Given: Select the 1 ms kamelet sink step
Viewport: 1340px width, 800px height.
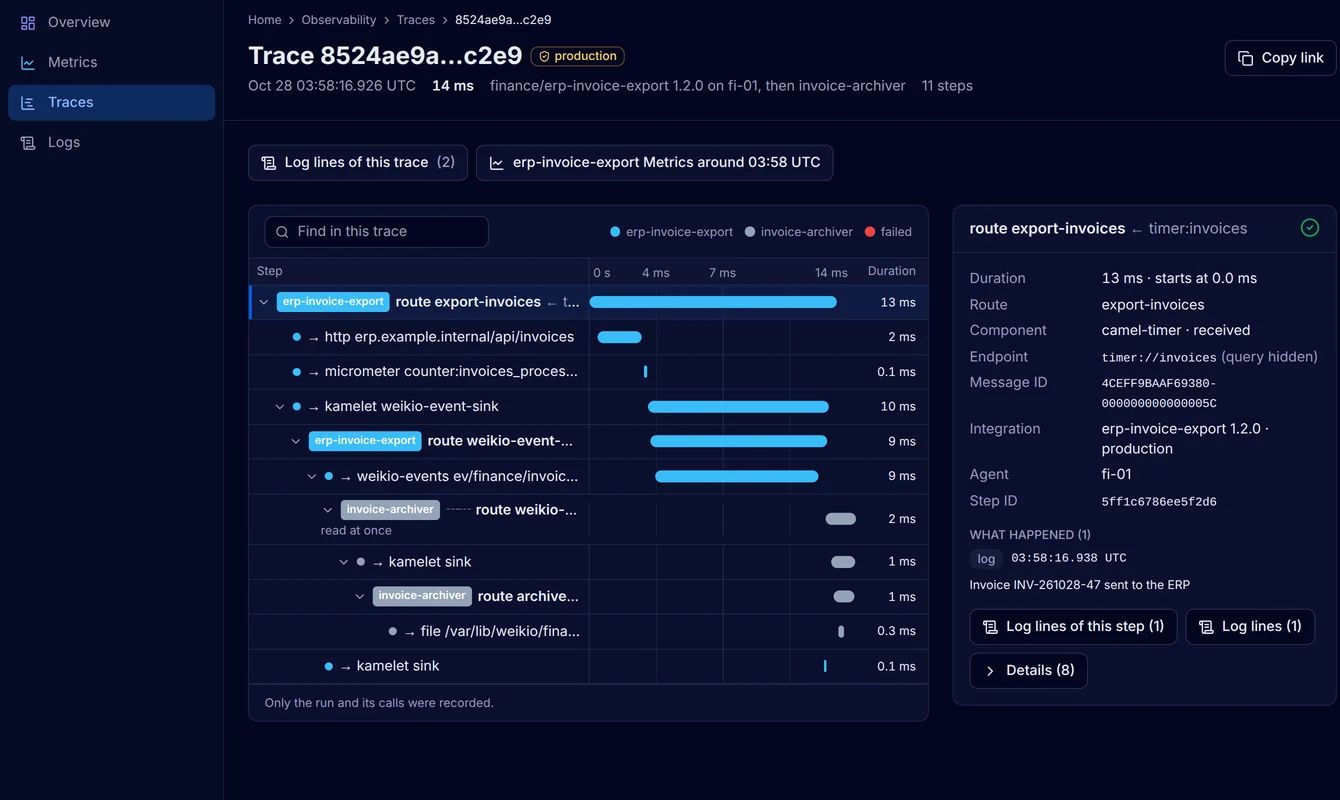Looking at the screenshot, I should 588,562.
